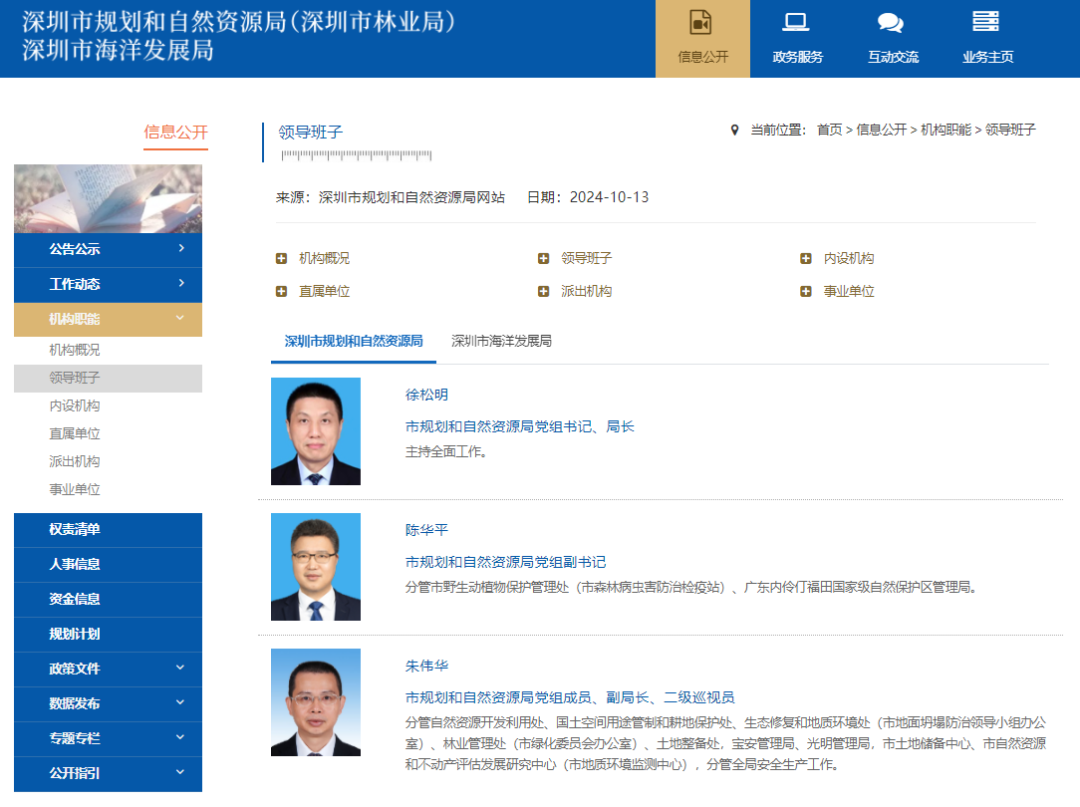Screen dimensions: 1080x807
Task: Click the 信息公开 video document icon
Action: point(702,23)
